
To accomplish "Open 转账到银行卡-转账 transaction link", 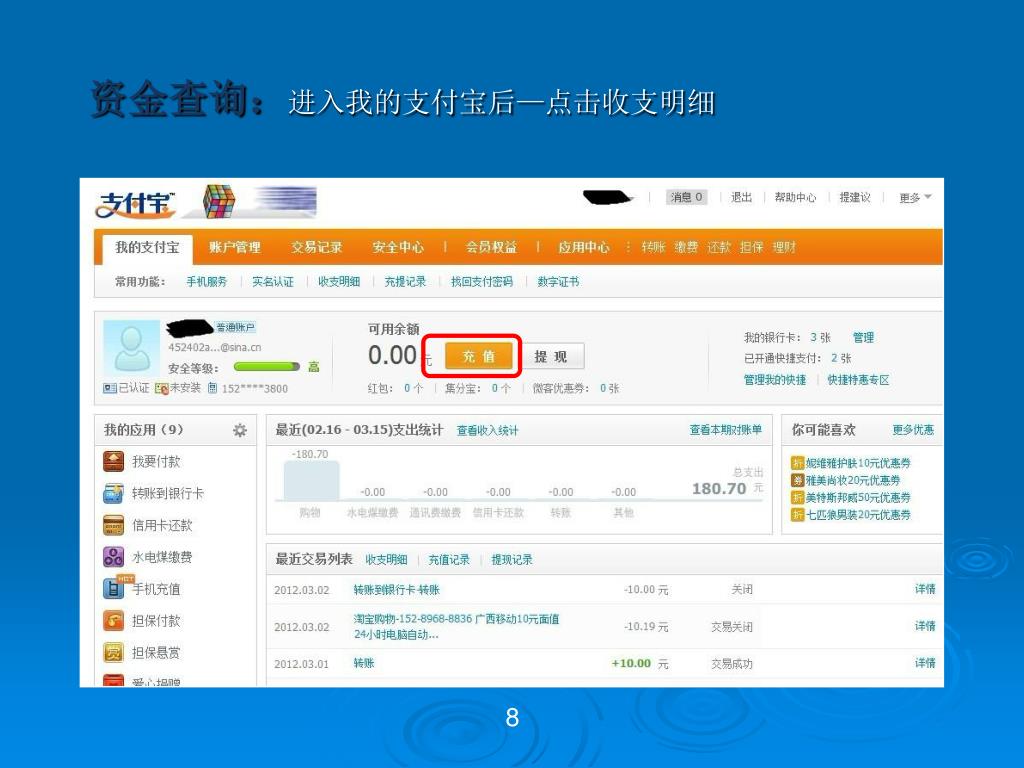I will [396, 590].
